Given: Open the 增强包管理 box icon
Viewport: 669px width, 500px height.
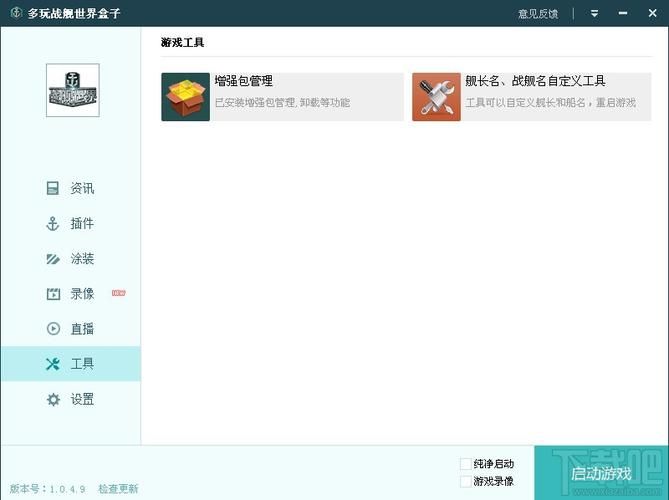Looking at the screenshot, I should (186, 97).
